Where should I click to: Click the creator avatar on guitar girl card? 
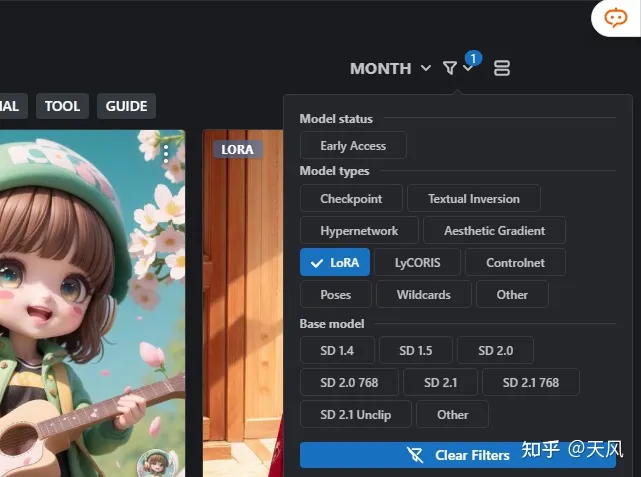pyautogui.click(x=155, y=462)
